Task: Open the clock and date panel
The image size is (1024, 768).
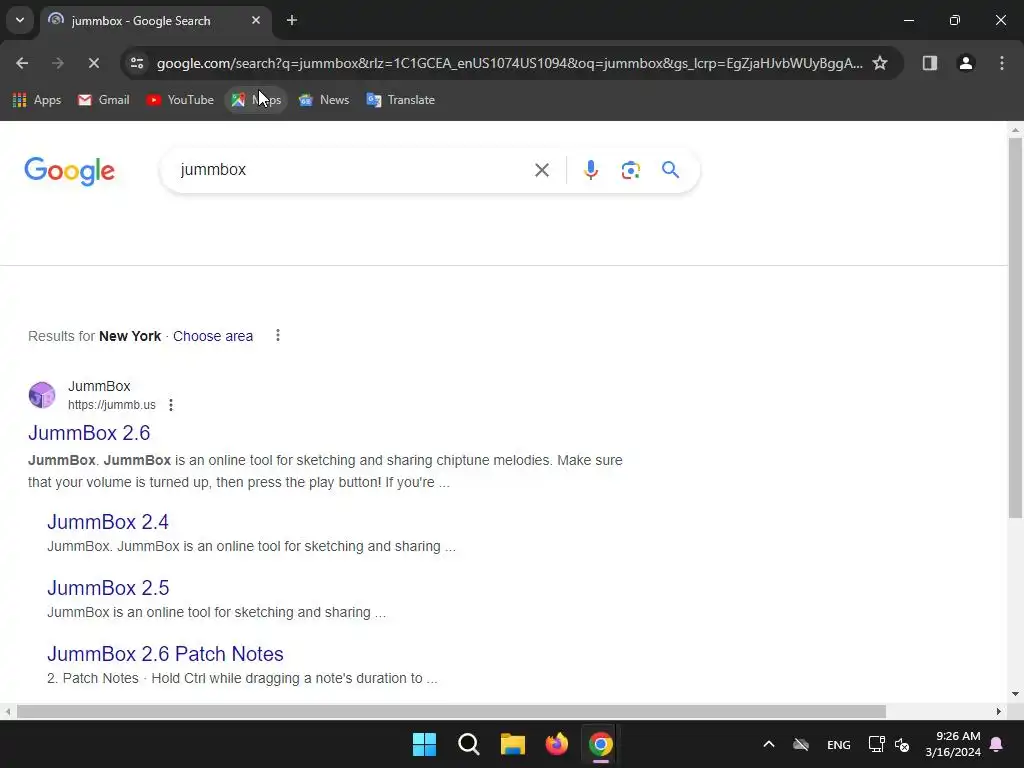Action: pyautogui.click(x=953, y=744)
